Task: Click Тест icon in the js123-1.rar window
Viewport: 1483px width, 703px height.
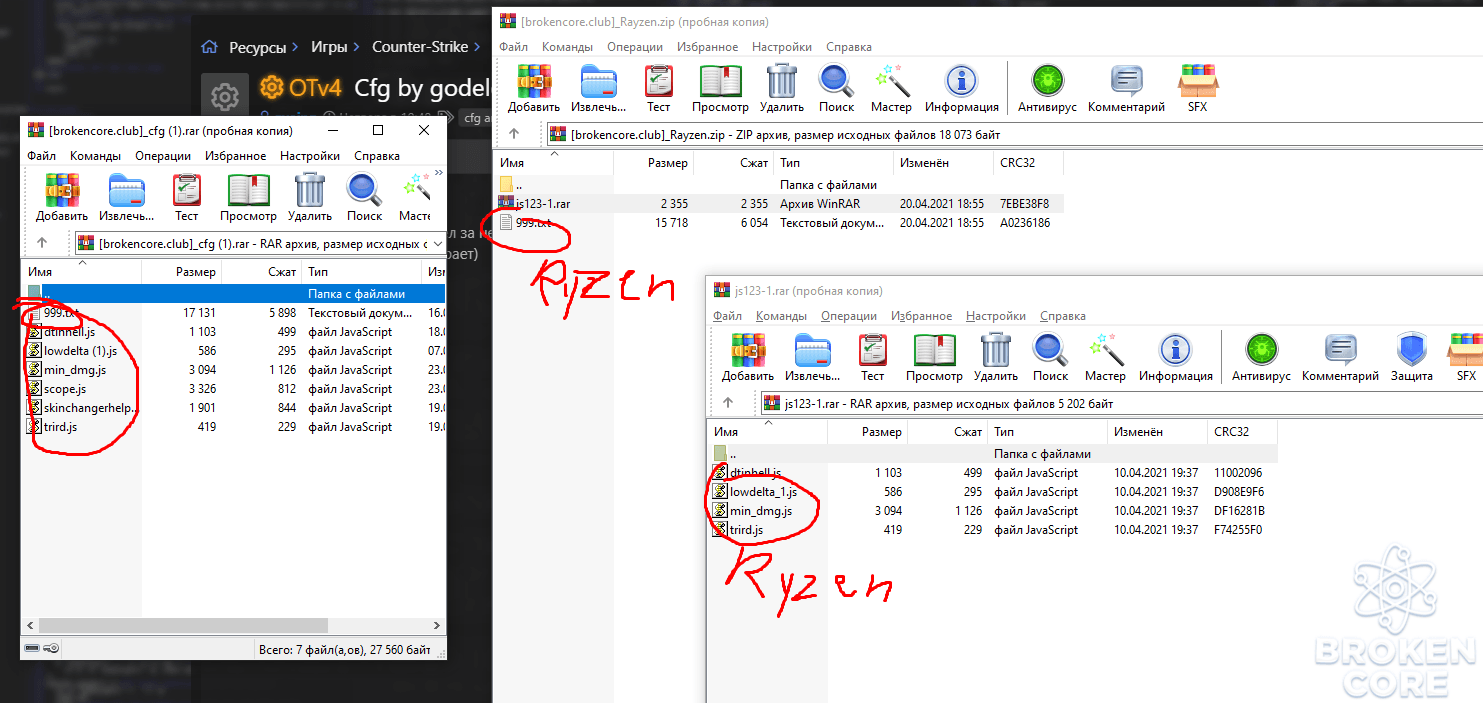Action: click(x=873, y=357)
